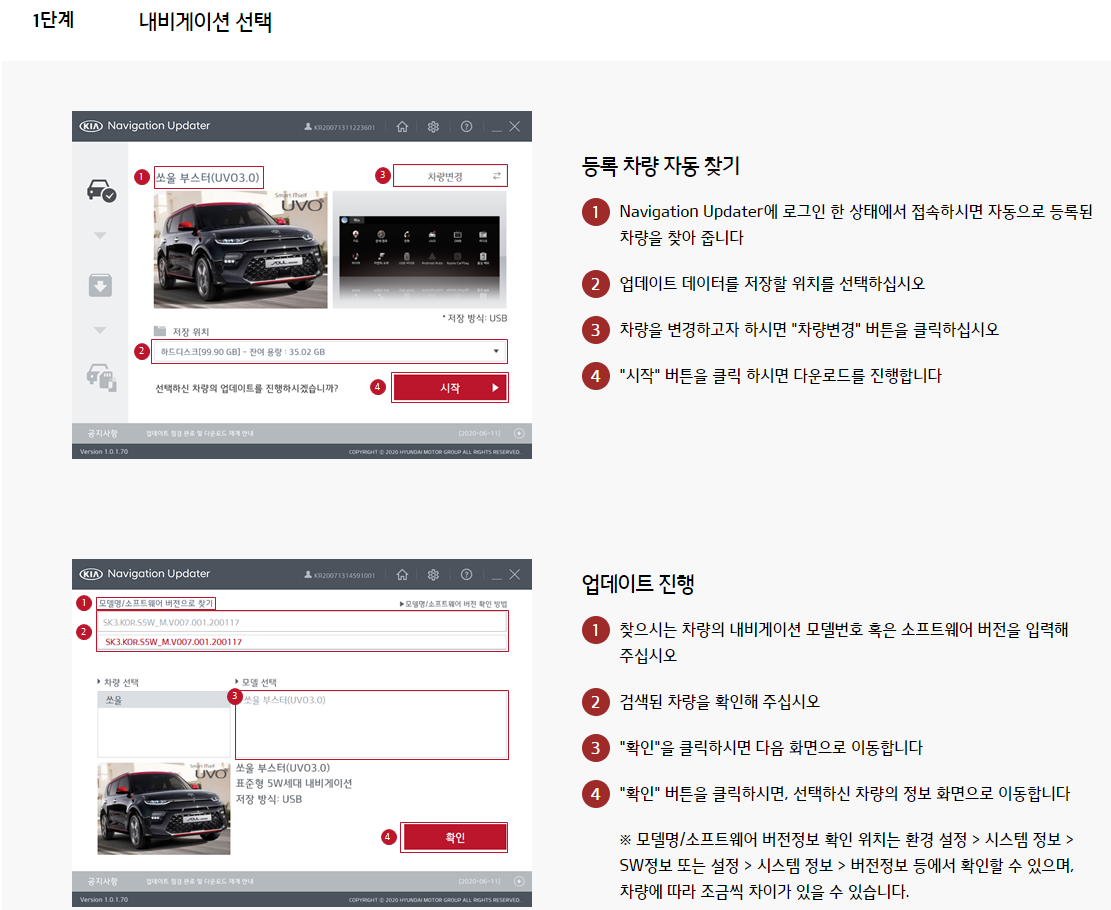Click KIA logo in window of user KR20071314591001
Screen dimensions: 1111x910
point(91,574)
